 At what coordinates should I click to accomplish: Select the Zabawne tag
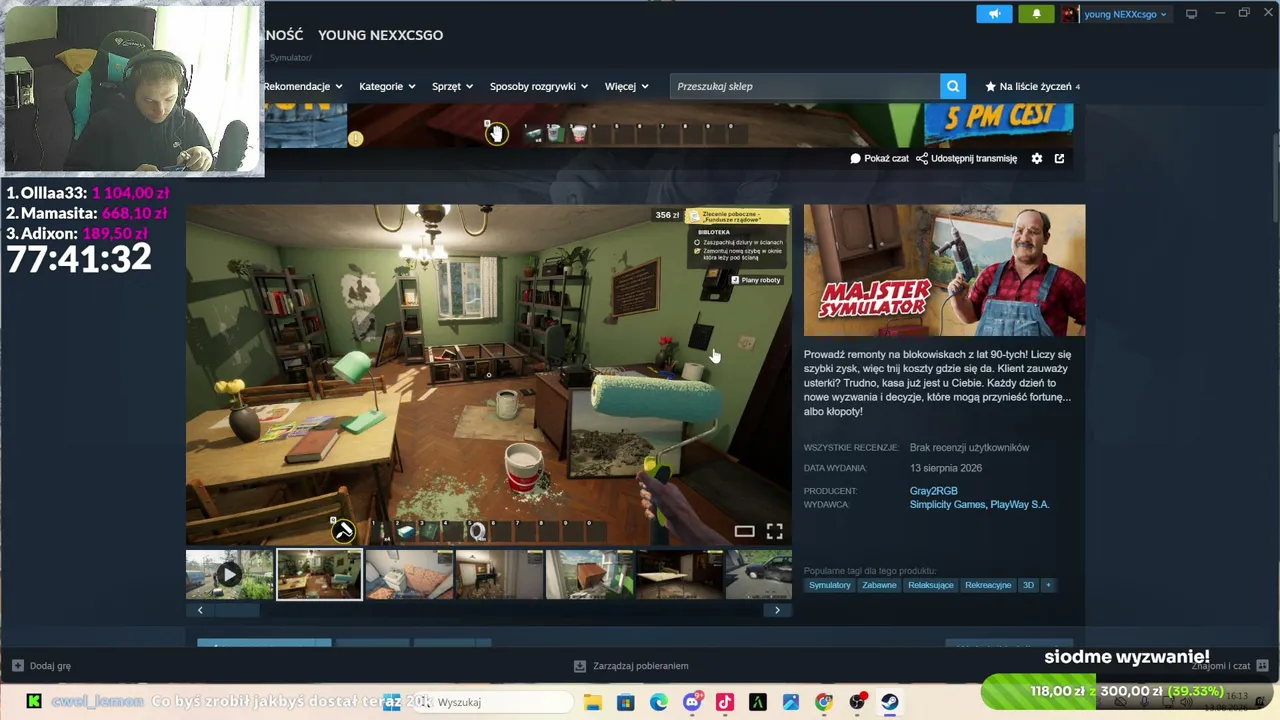pos(879,585)
